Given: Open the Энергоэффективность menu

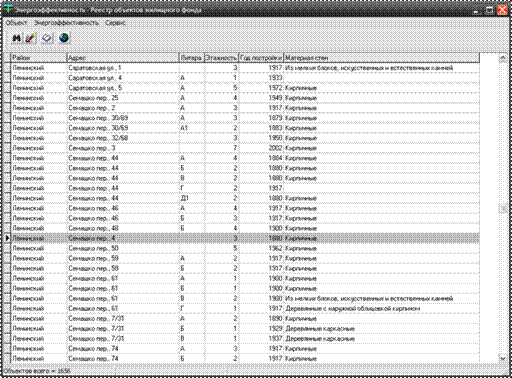Looking at the screenshot, I should coord(67,23).
